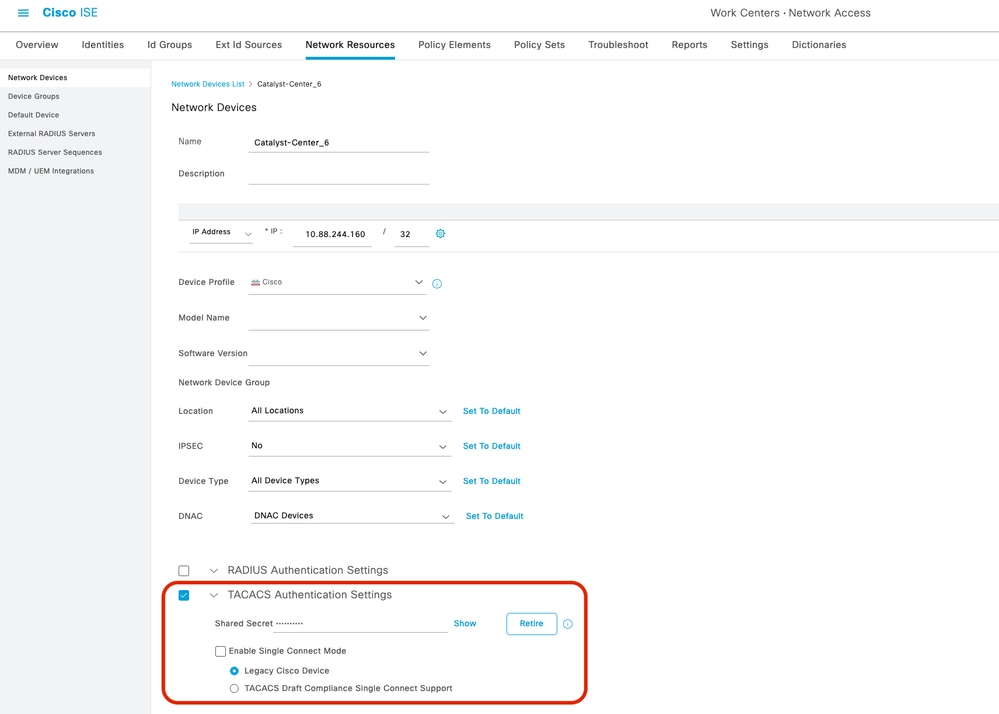Enable RADIUS Authentication Settings checkbox
999x714 pixels.
pyautogui.click(x=183, y=571)
